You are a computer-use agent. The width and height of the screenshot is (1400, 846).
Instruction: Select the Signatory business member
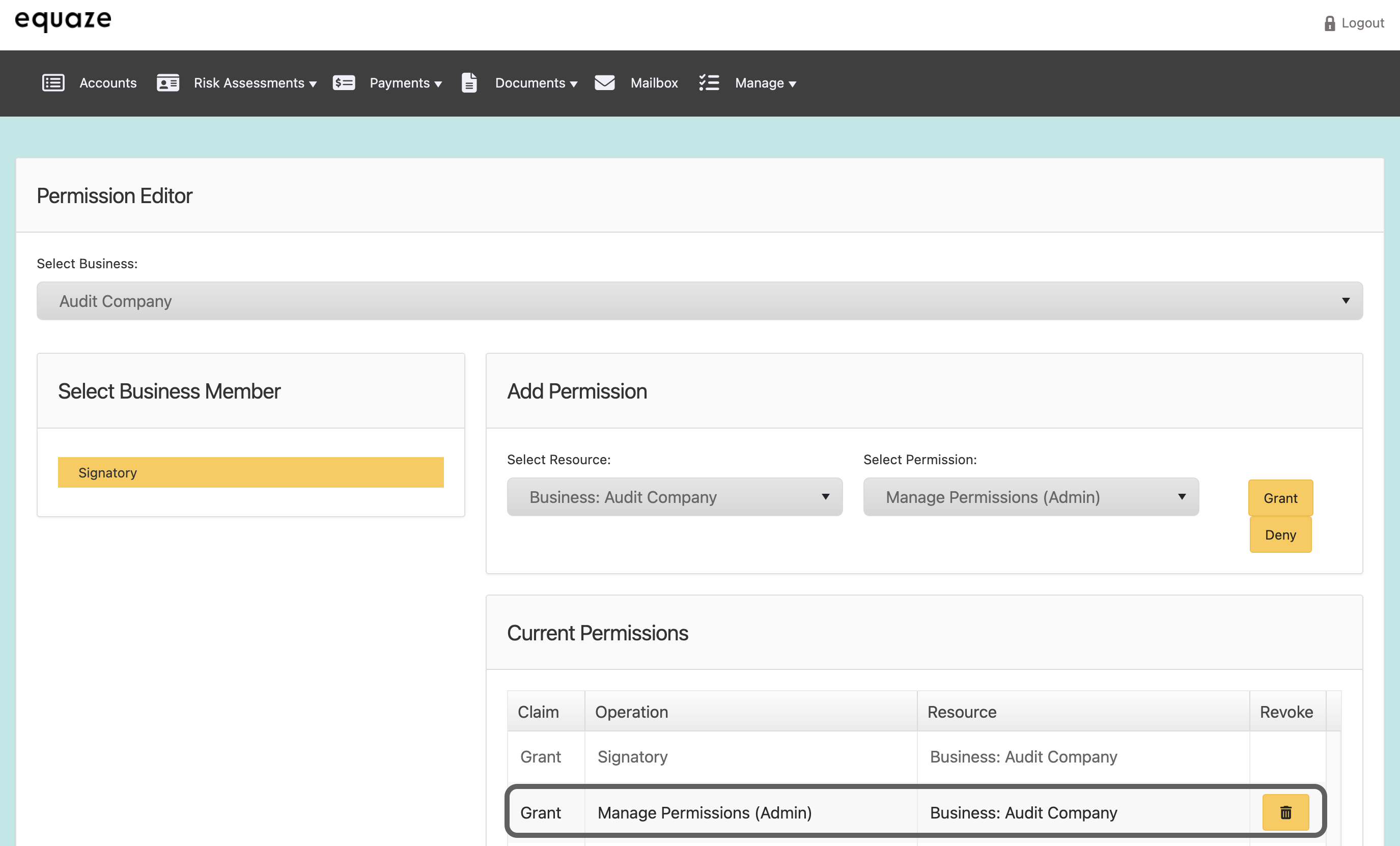coord(250,473)
